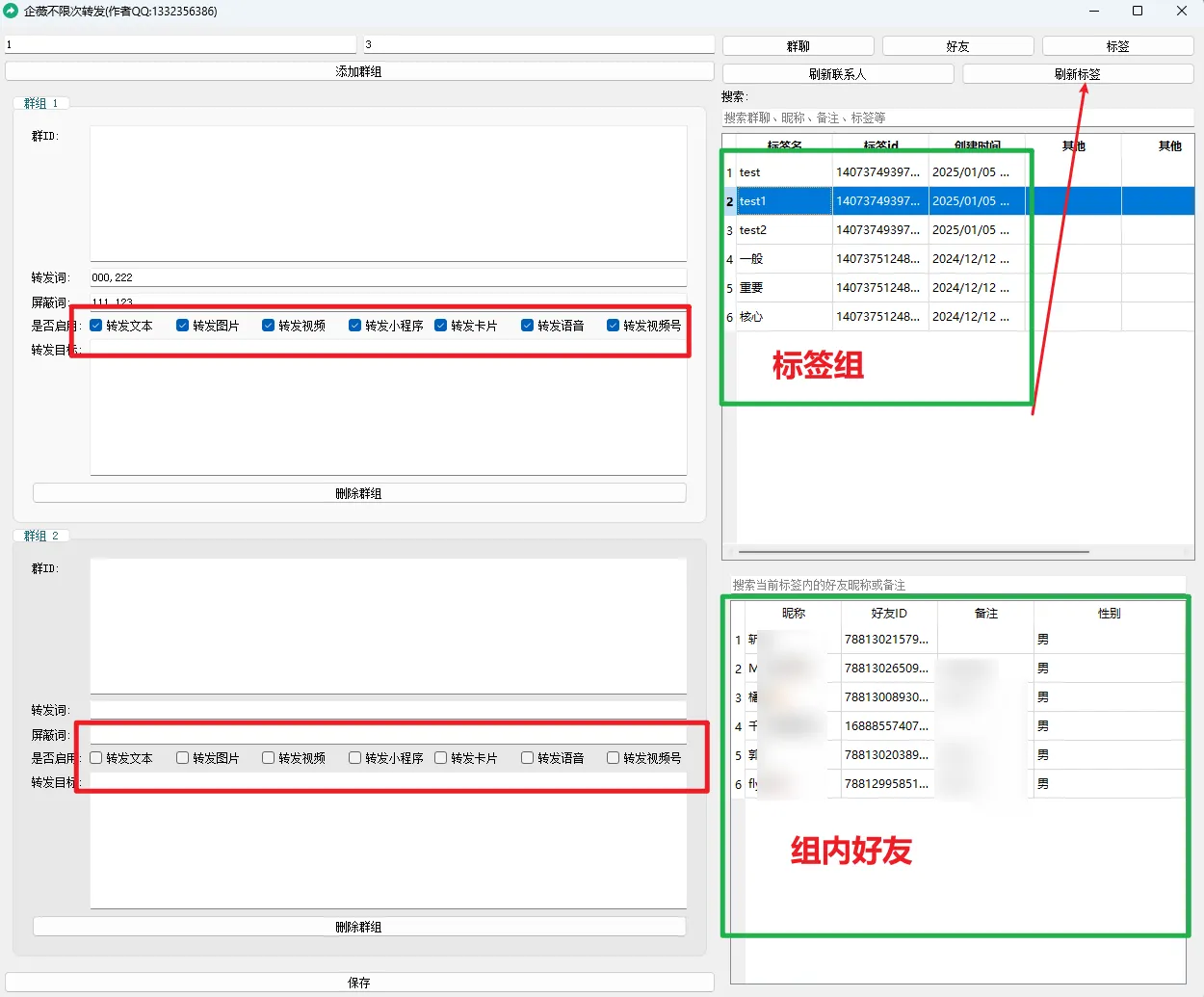
Task: Click the 添加群组 button
Action: coord(358,71)
